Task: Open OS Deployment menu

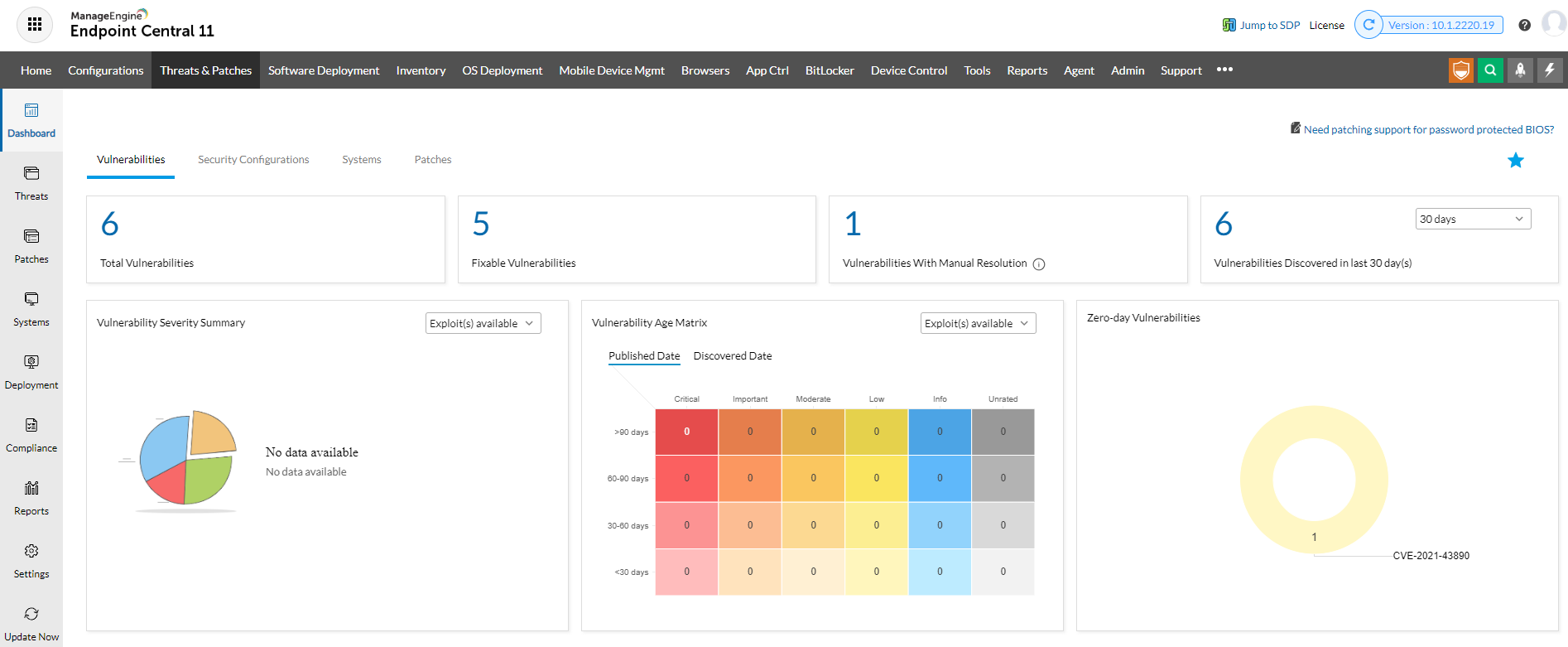Action: [x=503, y=70]
